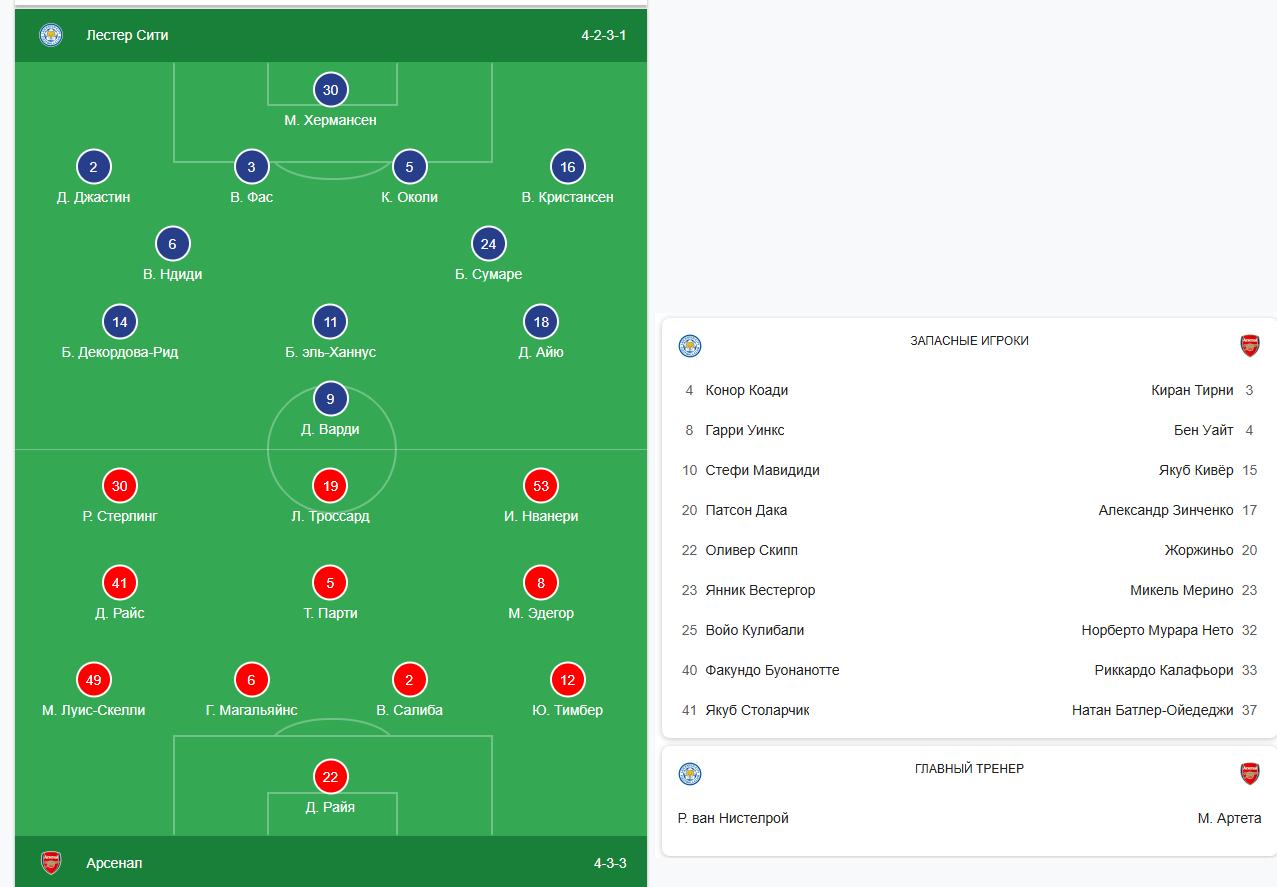This screenshot has height=887, width=1277.
Task: Click head coach Р. ван Нистелрой
Action: 733,818
